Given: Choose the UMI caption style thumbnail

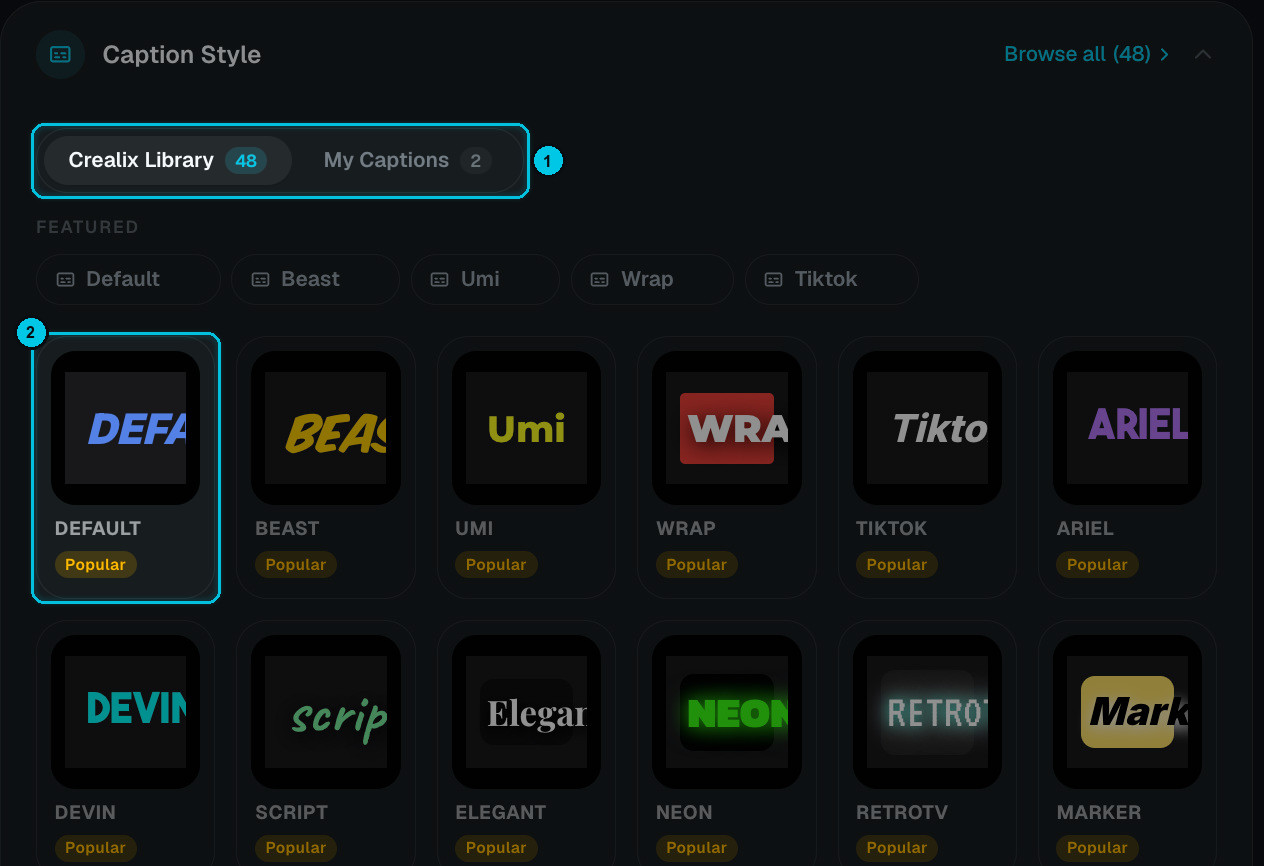Looking at the screenshot, I should (x=527, y=428).
